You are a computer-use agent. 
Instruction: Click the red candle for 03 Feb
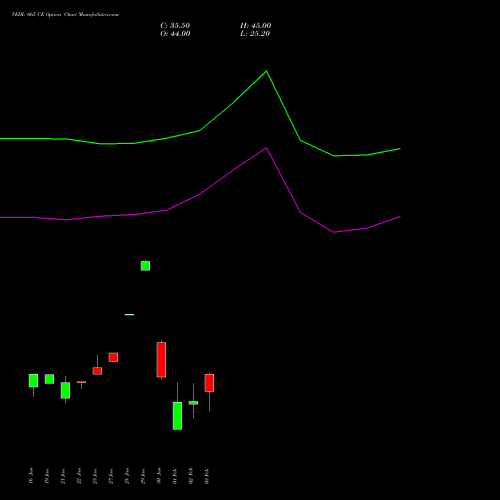click(209, 383)
